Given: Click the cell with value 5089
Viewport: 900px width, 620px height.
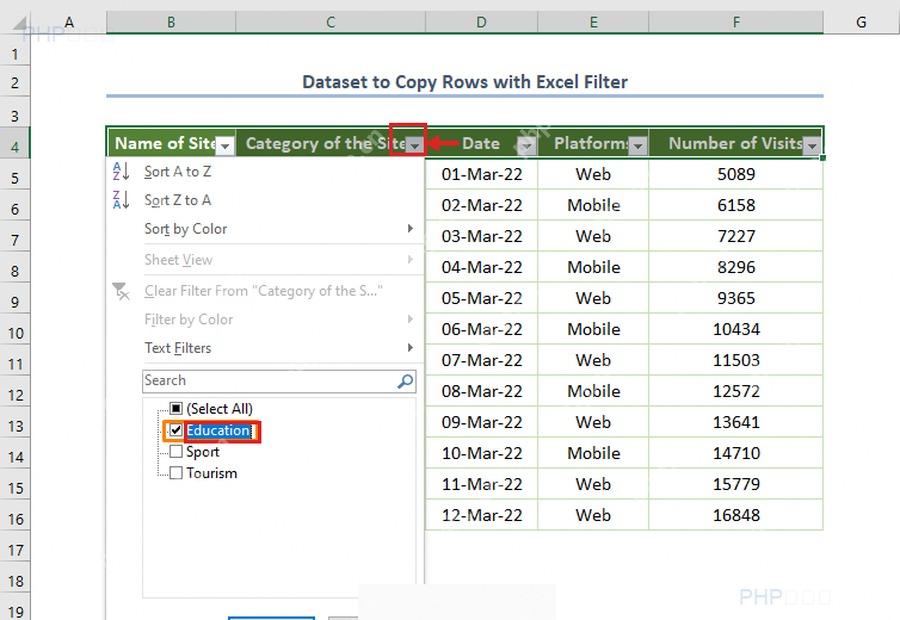Looking at the screenshot, I should pyautogui.click(x=736, y=174).
